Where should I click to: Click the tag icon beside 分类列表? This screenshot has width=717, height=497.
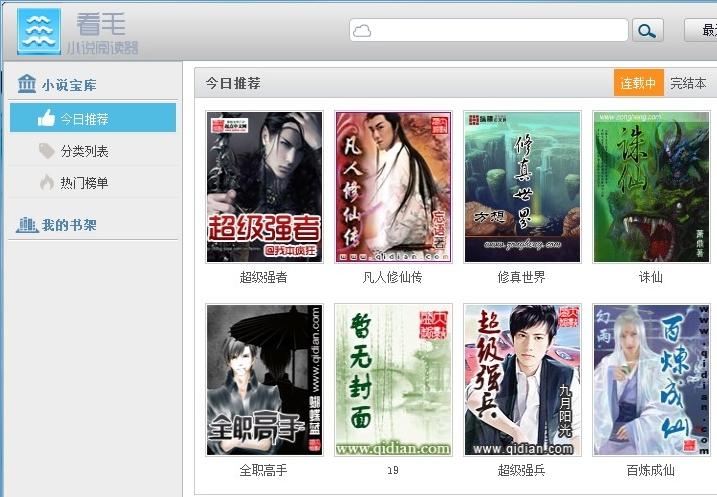pos(46,151)
